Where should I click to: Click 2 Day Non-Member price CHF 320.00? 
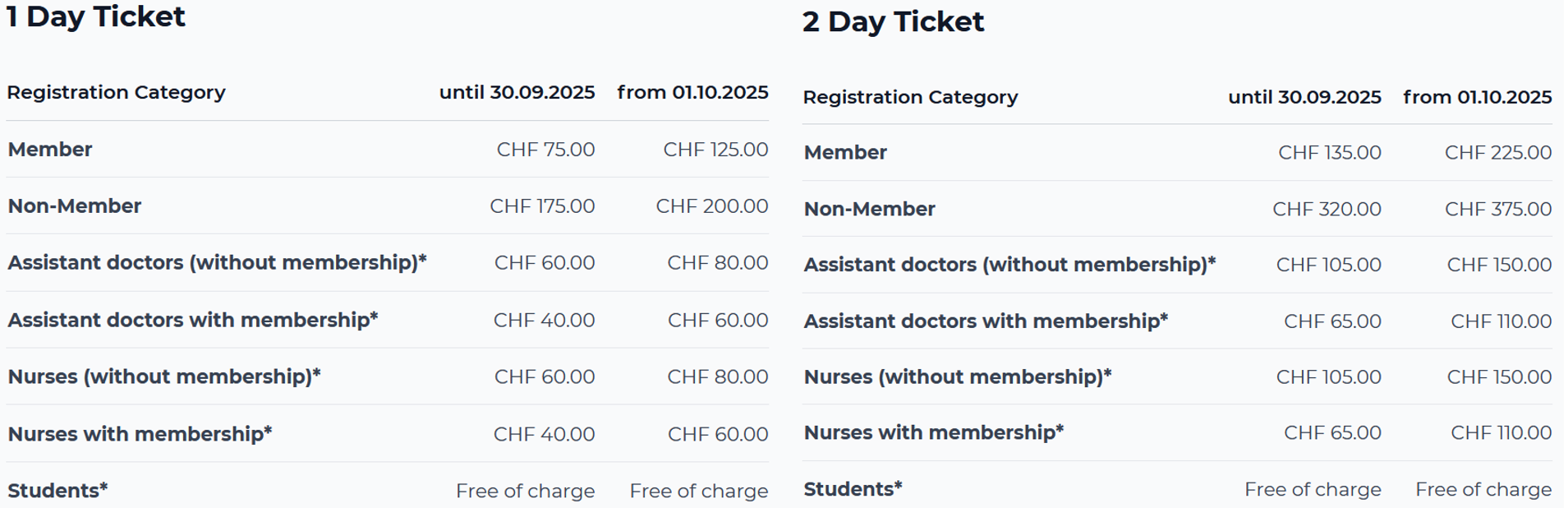[1327, 210]
